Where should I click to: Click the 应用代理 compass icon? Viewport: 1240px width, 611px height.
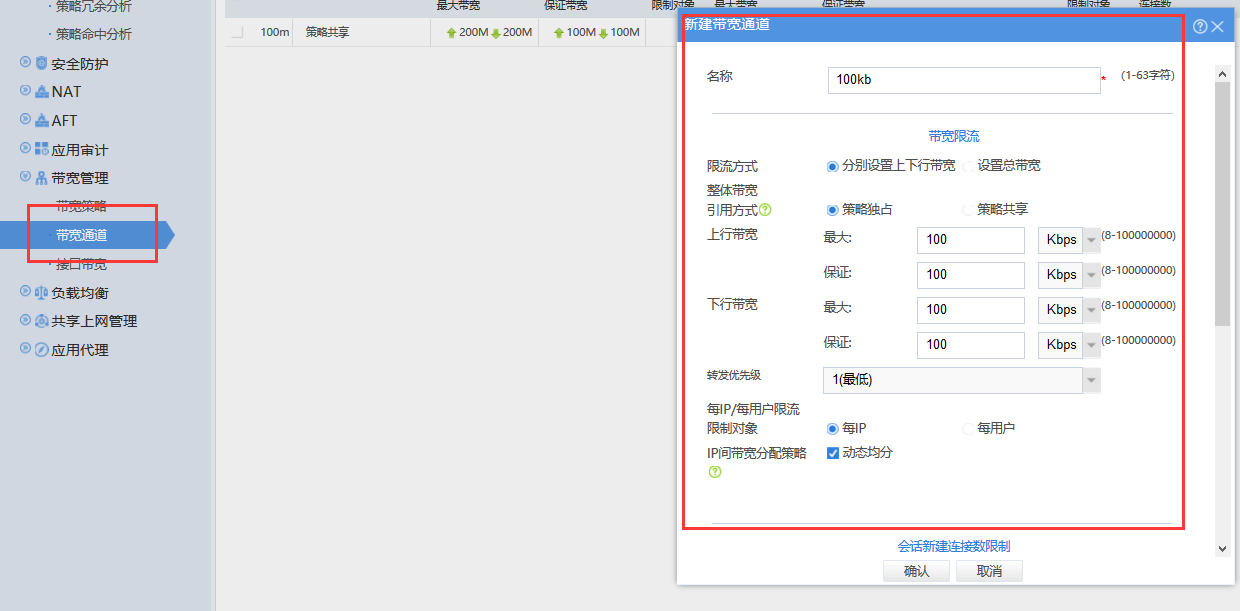(x=41, y=350)
